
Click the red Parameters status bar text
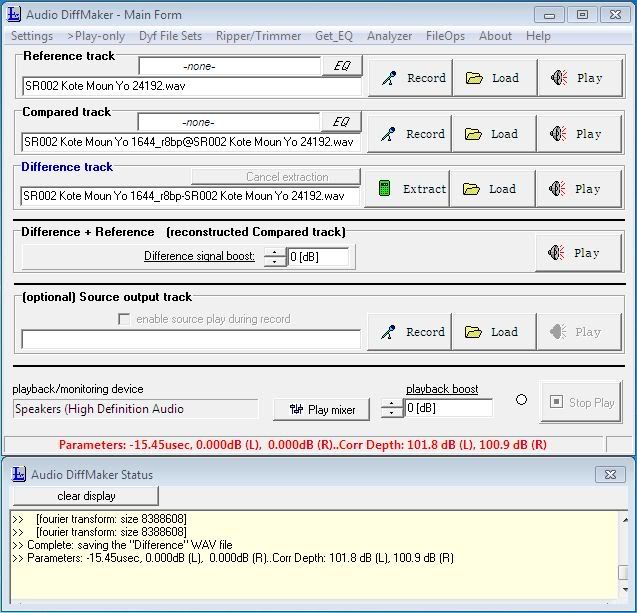303,445
